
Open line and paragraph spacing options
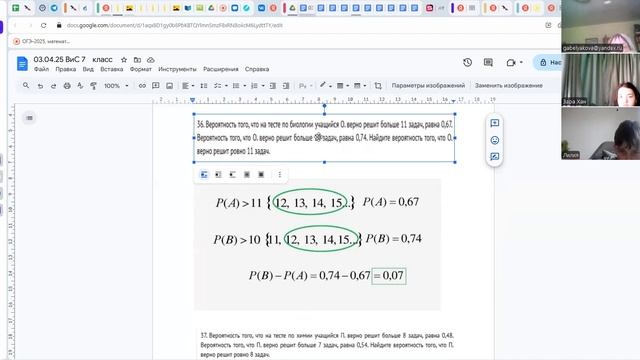[204, 86]
